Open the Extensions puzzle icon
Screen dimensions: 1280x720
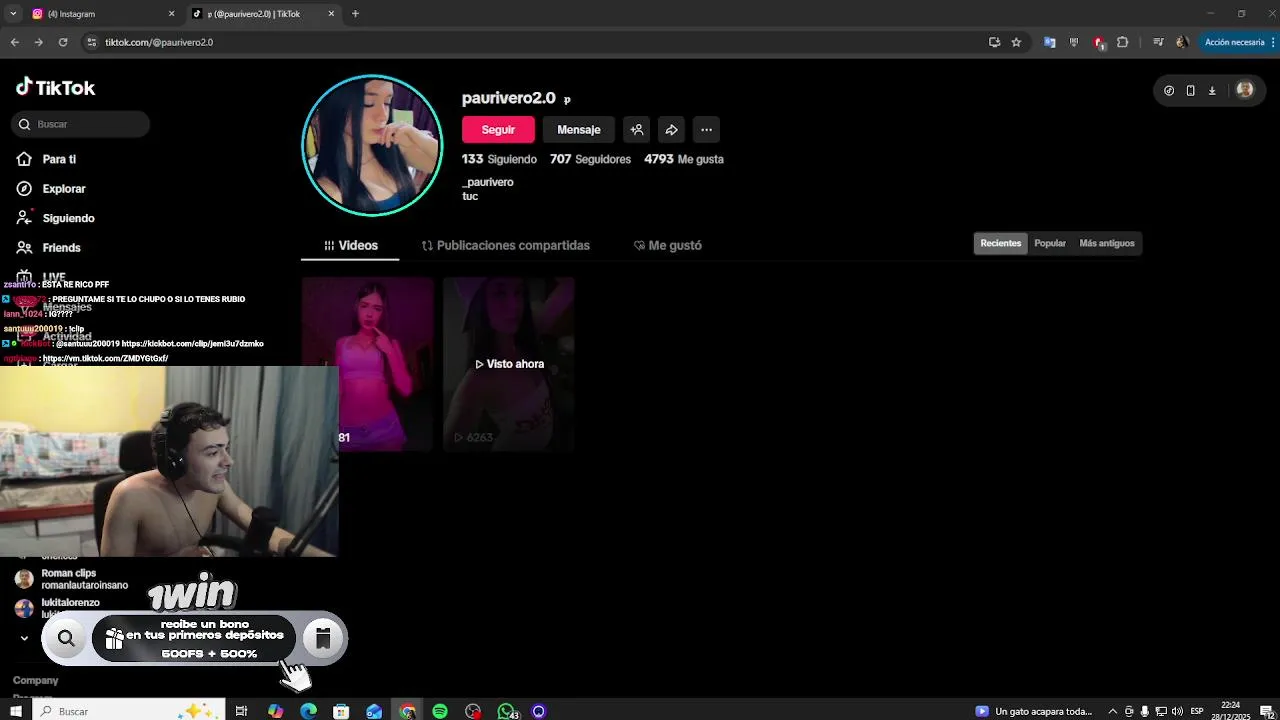pyautogui.click(x=1123, y=42)
